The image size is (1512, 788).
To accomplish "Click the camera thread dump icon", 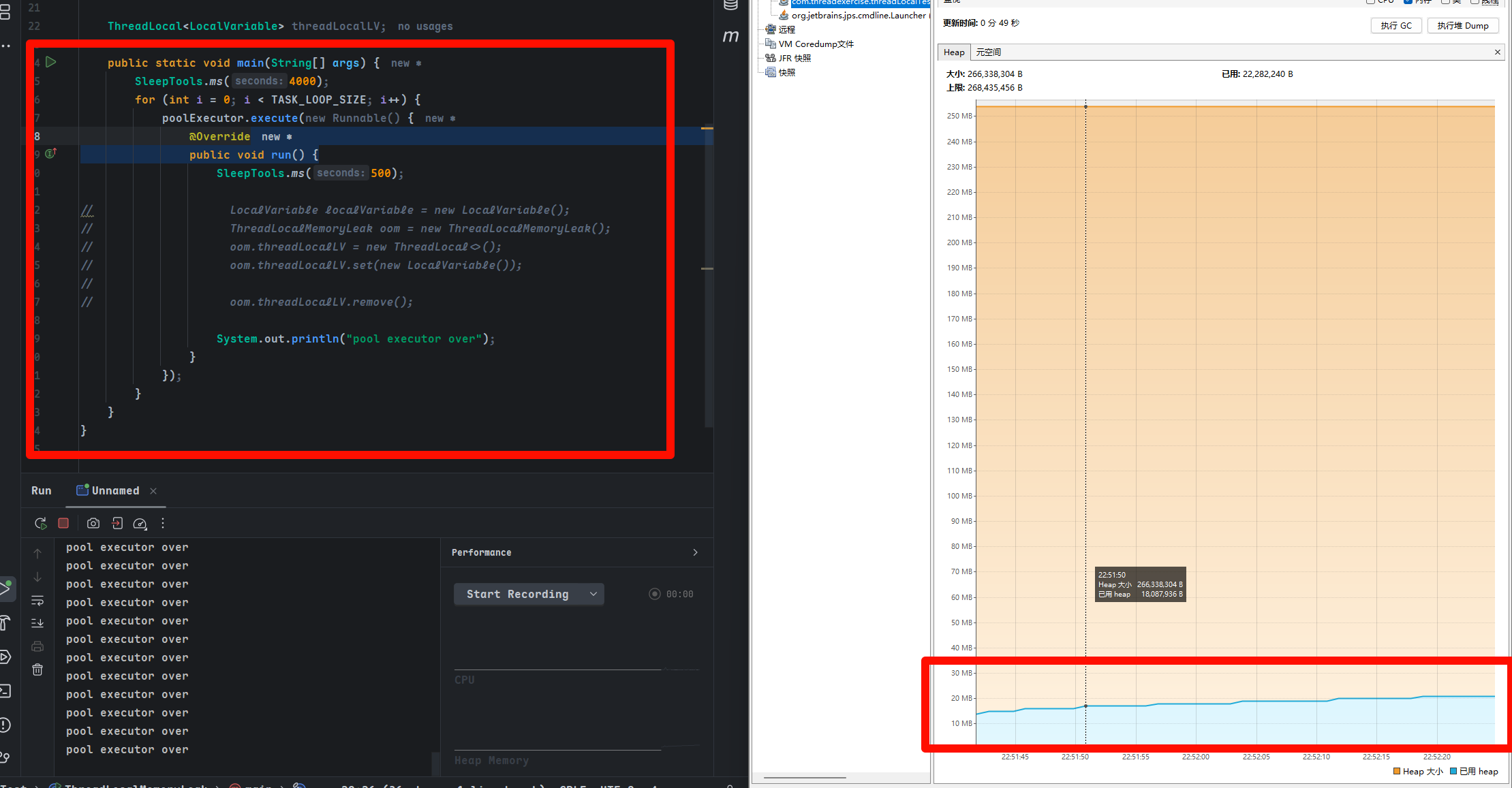I will tap(93, 523).
